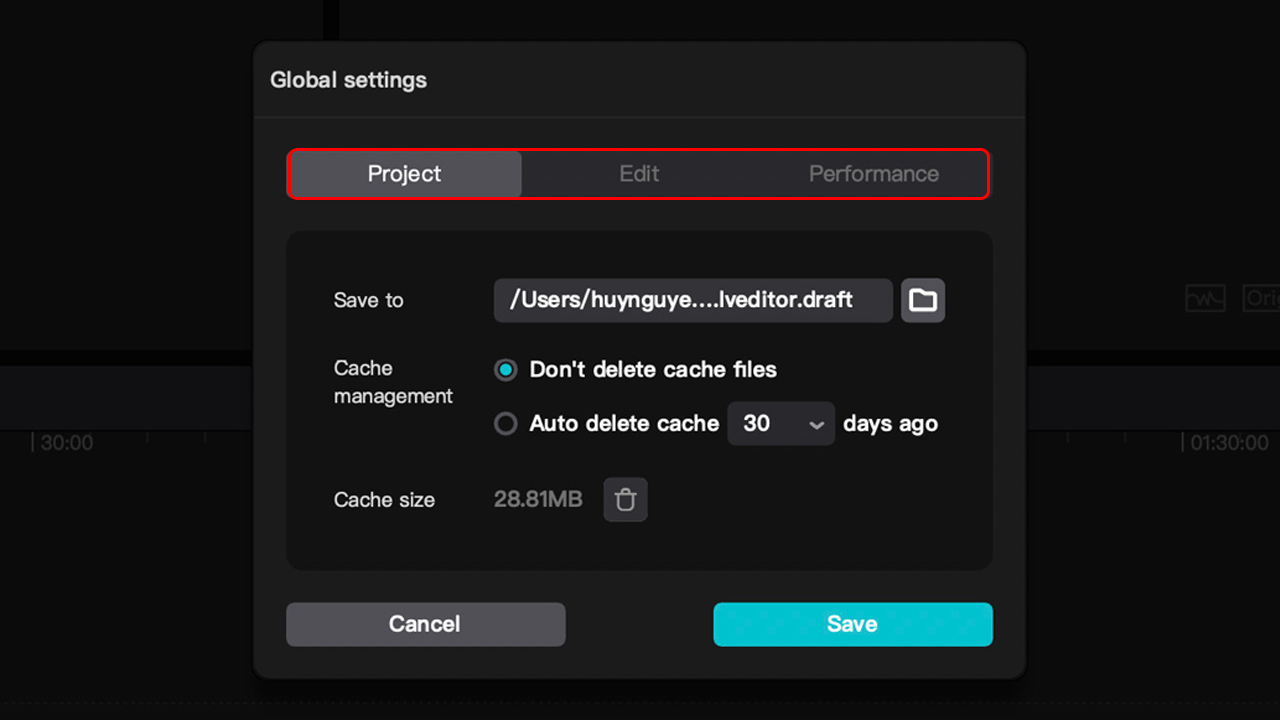Click the Save to label
The height and width of the screenshot is (720, 1280).
368,300
